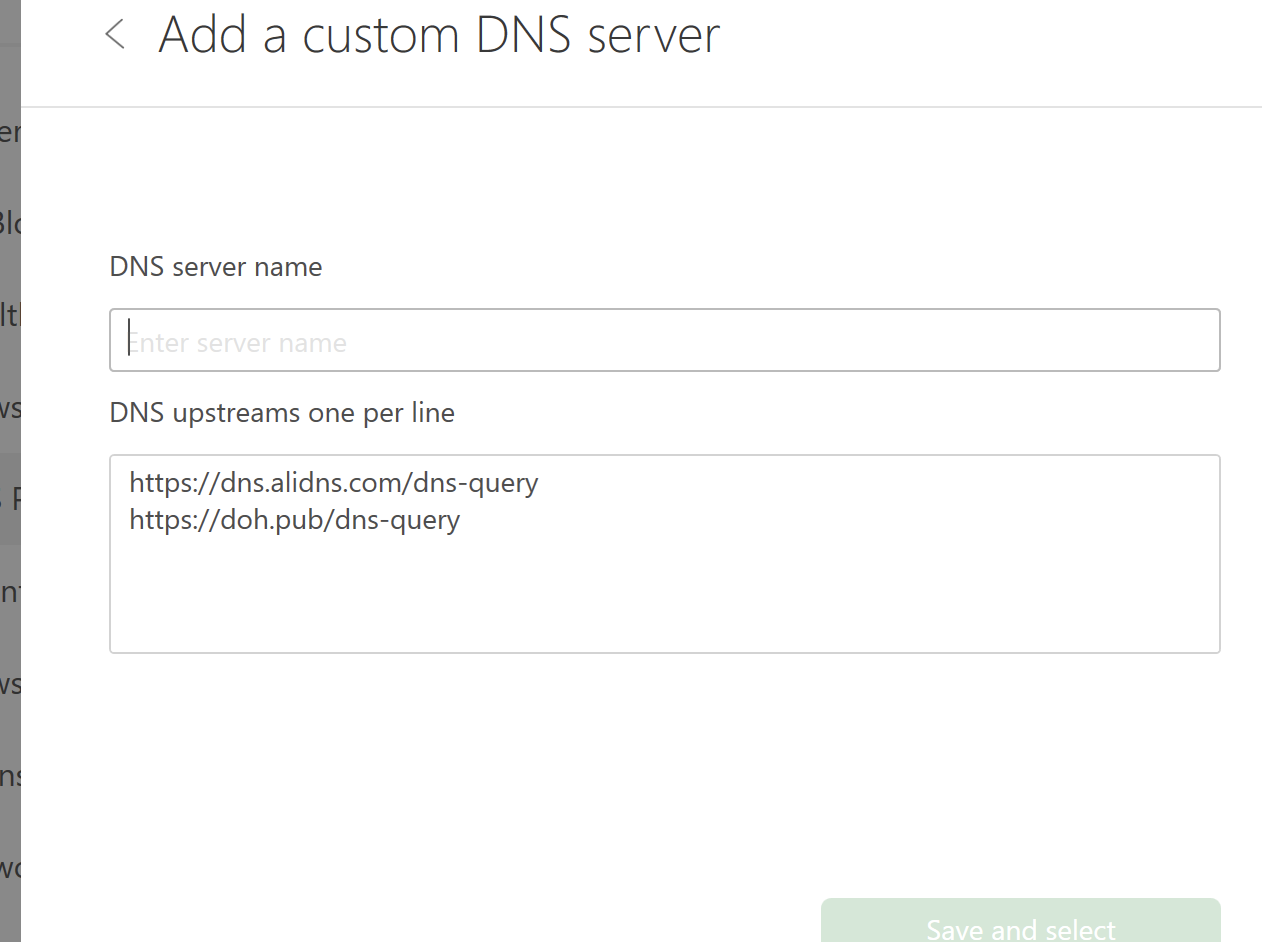Click the topmost dimmed sidebar item ending in 'er'
This screenshot has height=942, width=1262.
[x=10, y=131]
